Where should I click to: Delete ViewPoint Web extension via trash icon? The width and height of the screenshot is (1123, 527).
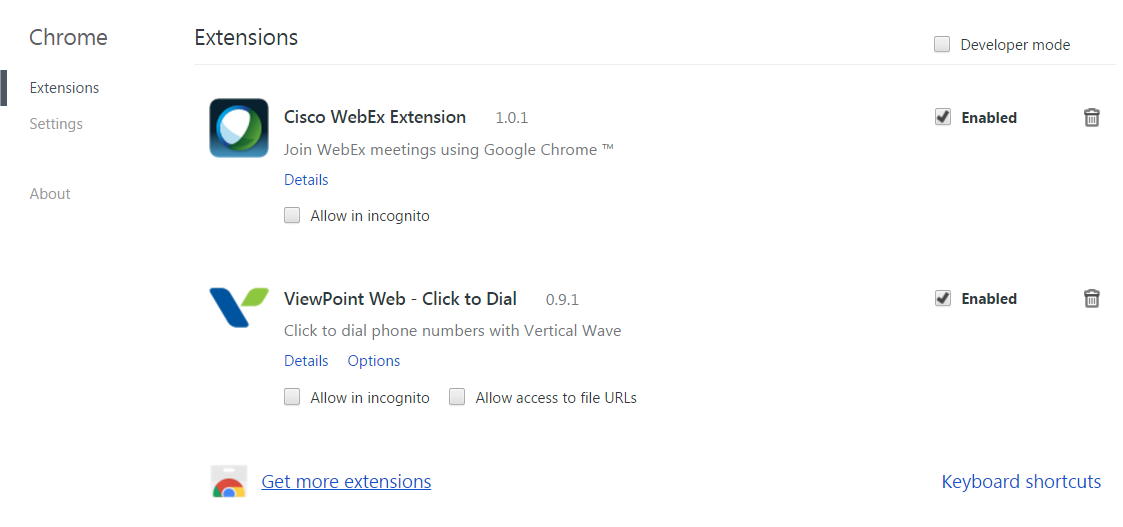[x=1092, y=299]
